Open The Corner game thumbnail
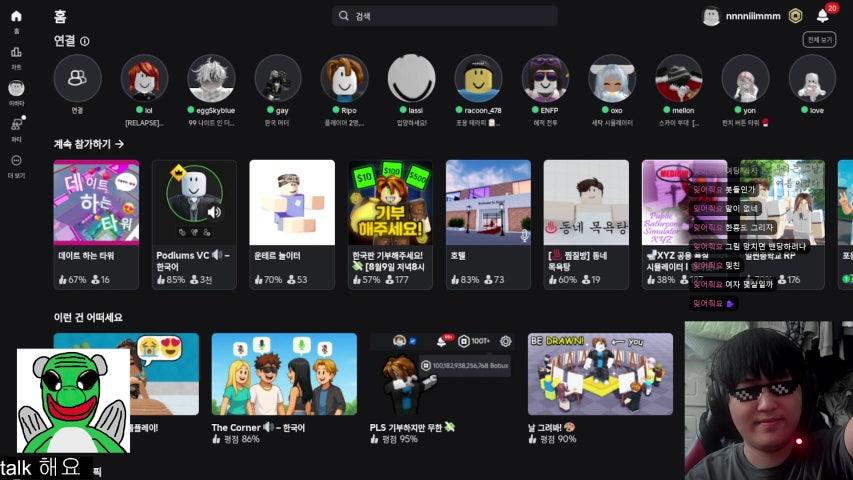Screen dimensions: 853x480 284,374
